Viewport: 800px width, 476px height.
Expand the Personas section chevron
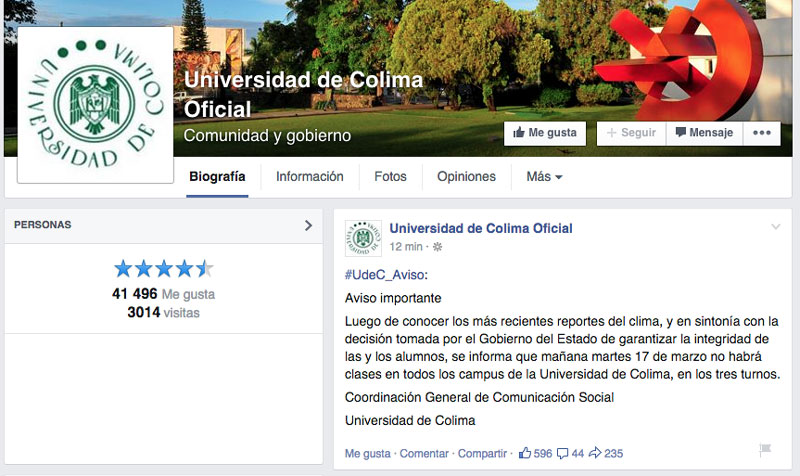tap(308, 226)
